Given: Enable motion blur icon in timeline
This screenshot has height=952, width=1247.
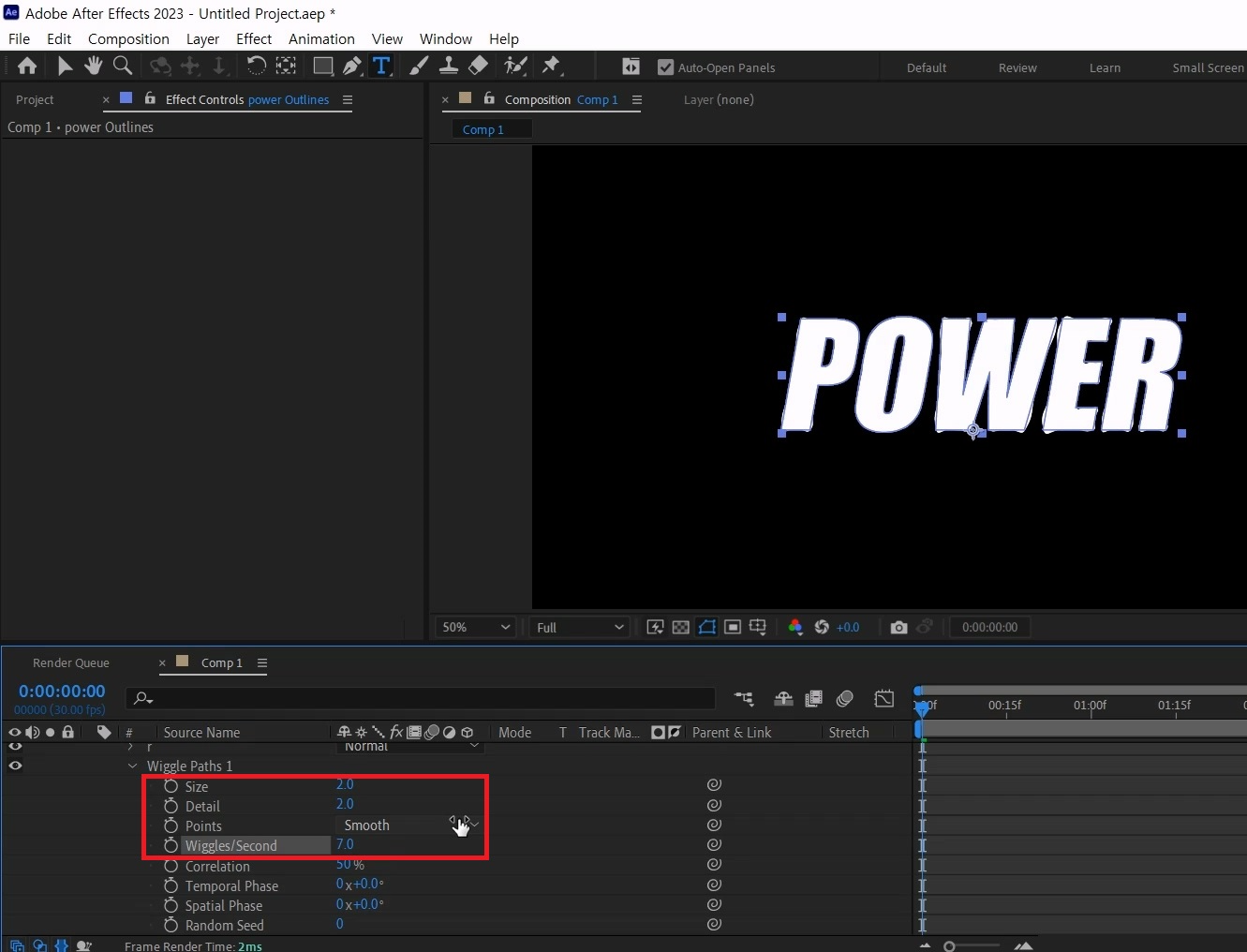Looking at the screenshot, I should click(x=844, y=699).
